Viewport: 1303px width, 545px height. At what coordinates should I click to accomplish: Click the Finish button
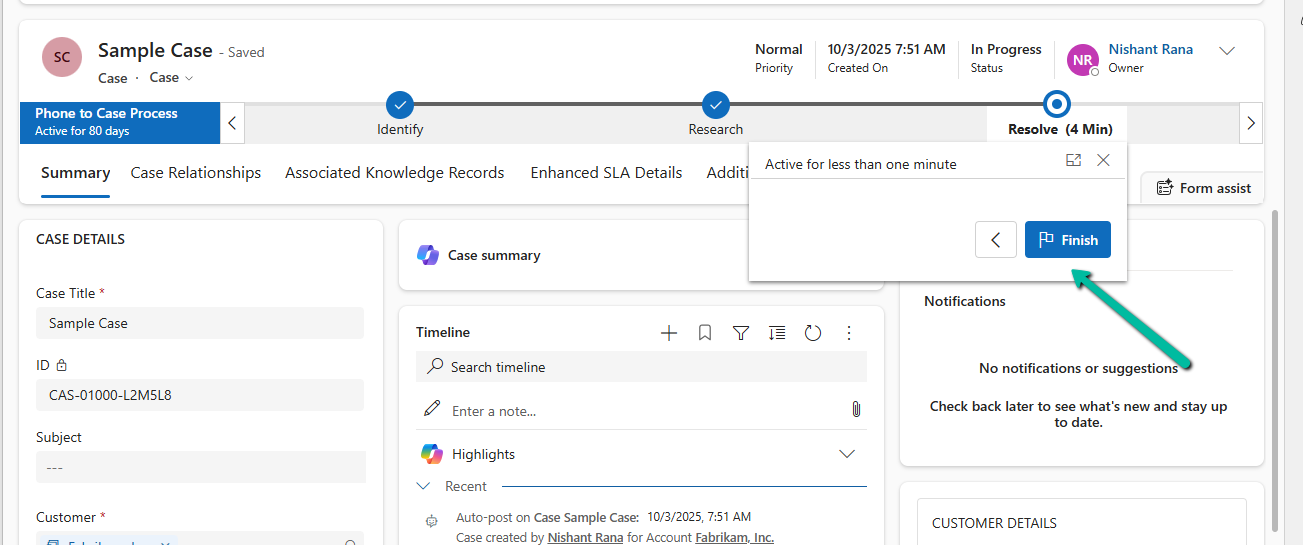pos(1067,240)
